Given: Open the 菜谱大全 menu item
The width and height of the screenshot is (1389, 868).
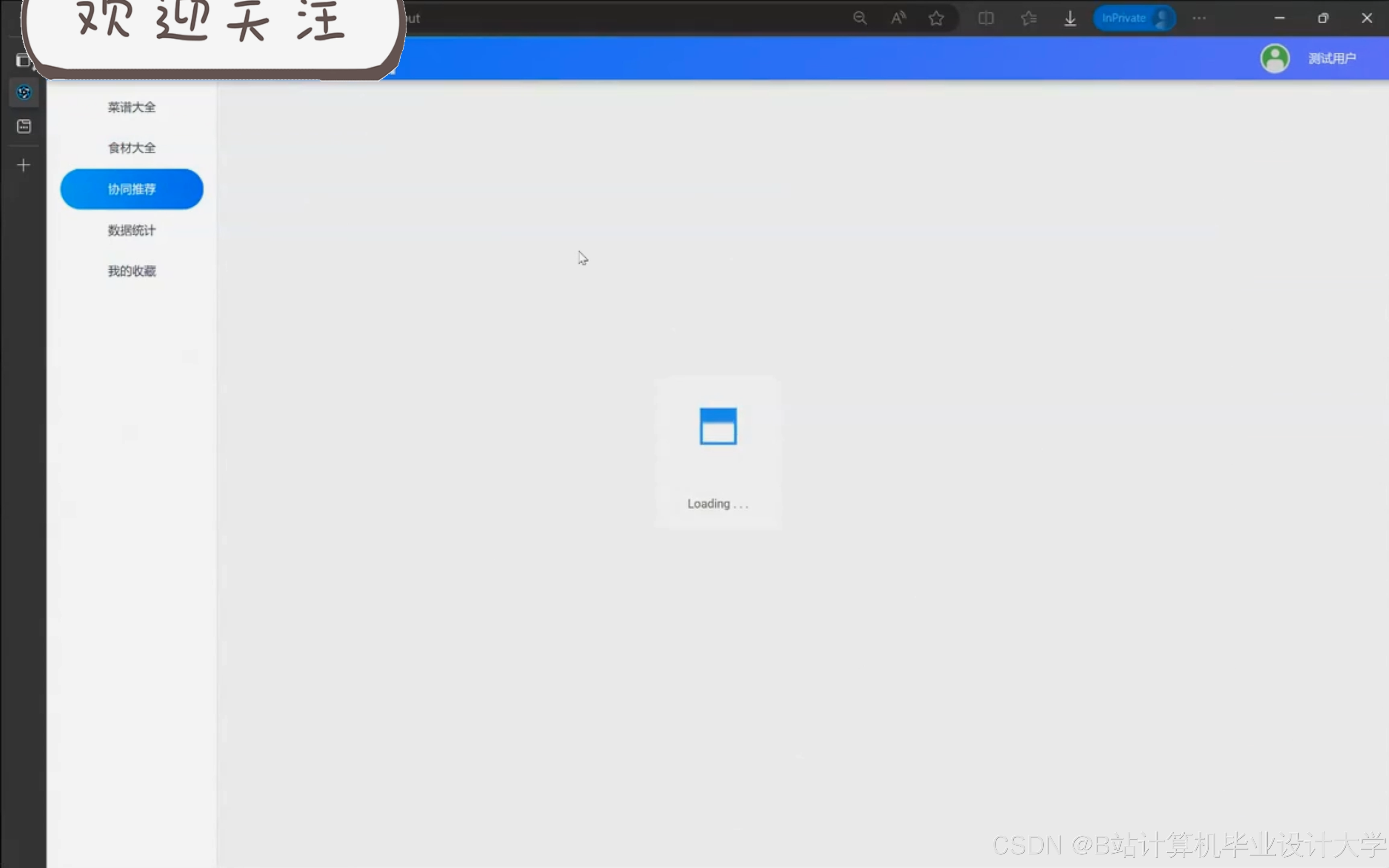Looking at the screenshot, I should (x=131, y=107).
